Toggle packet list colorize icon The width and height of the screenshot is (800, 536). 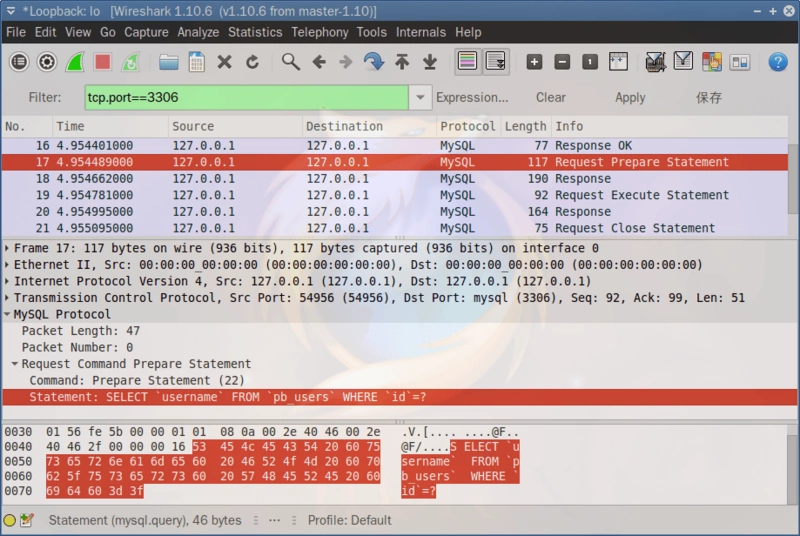point(468,62)
